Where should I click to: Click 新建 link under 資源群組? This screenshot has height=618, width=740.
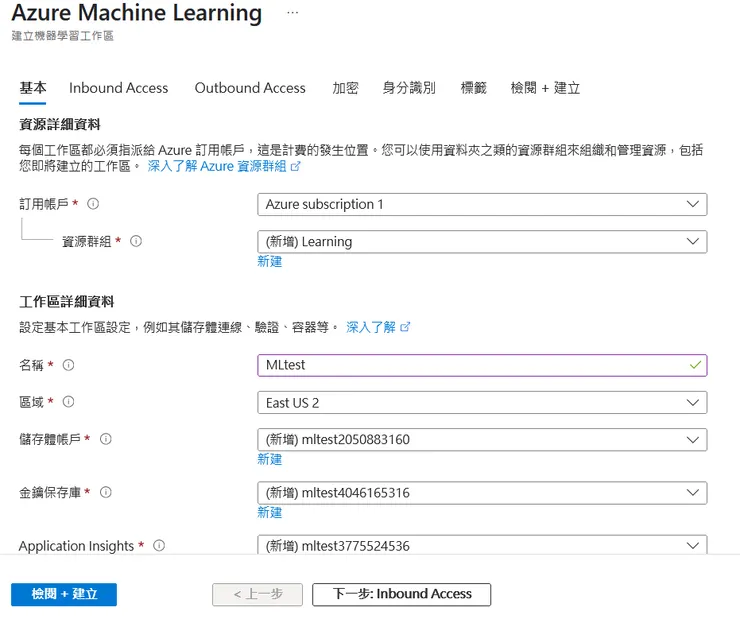[x=270, y=261]
